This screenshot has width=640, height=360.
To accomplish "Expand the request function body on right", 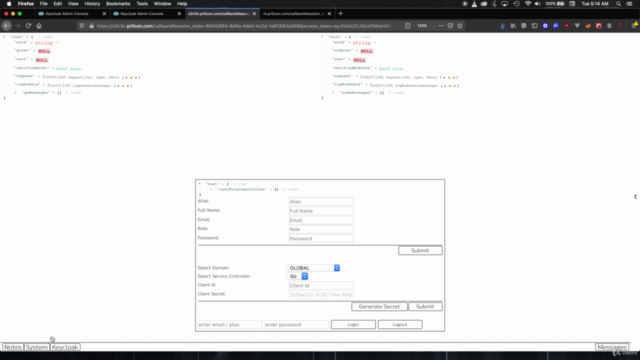I will pyautogui.click(x=449, y=77).
